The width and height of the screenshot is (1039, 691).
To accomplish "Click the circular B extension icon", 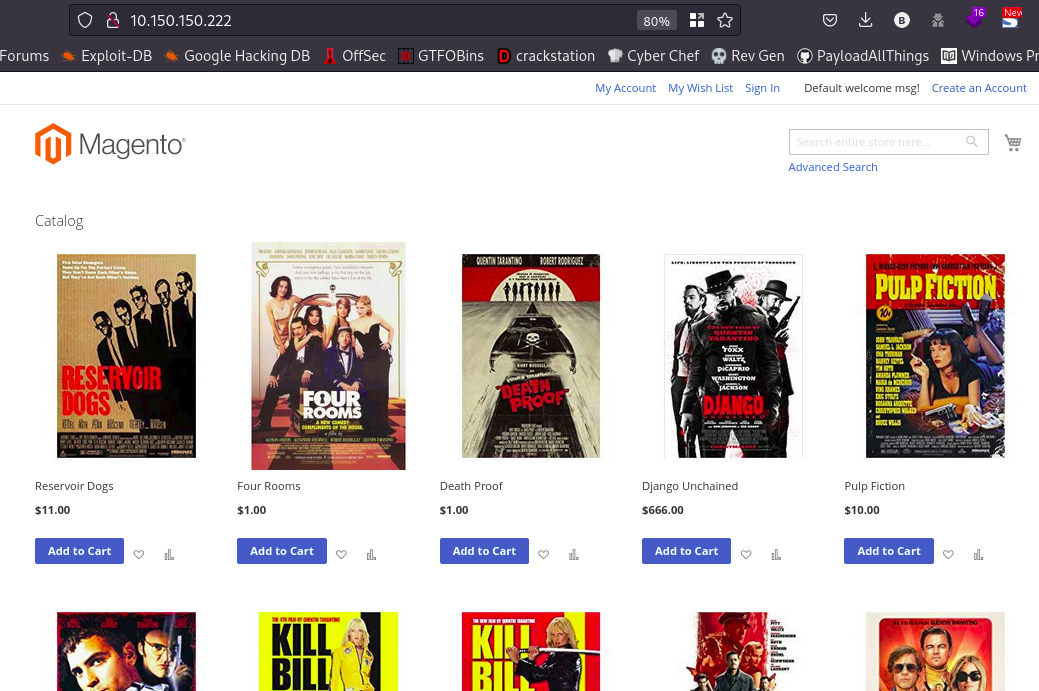I will tap(901, 21).
